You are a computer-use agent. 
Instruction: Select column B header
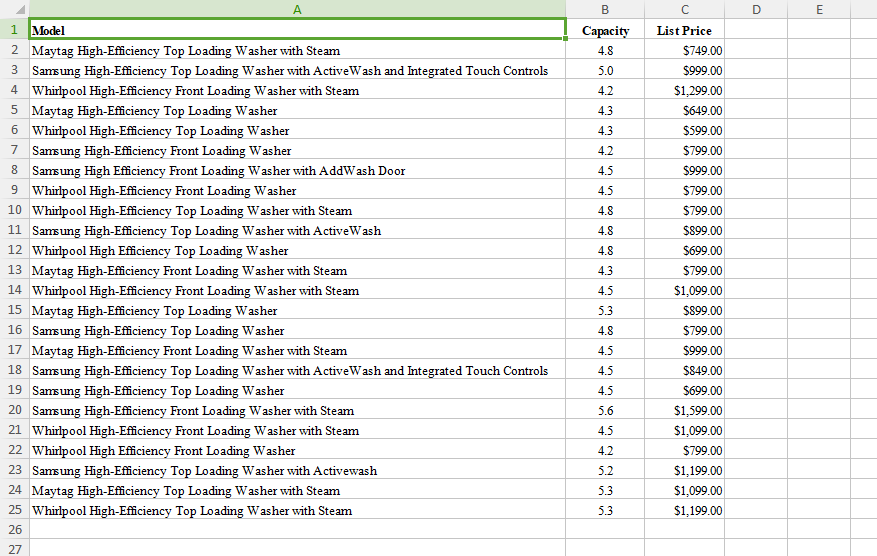coord(605,10)
